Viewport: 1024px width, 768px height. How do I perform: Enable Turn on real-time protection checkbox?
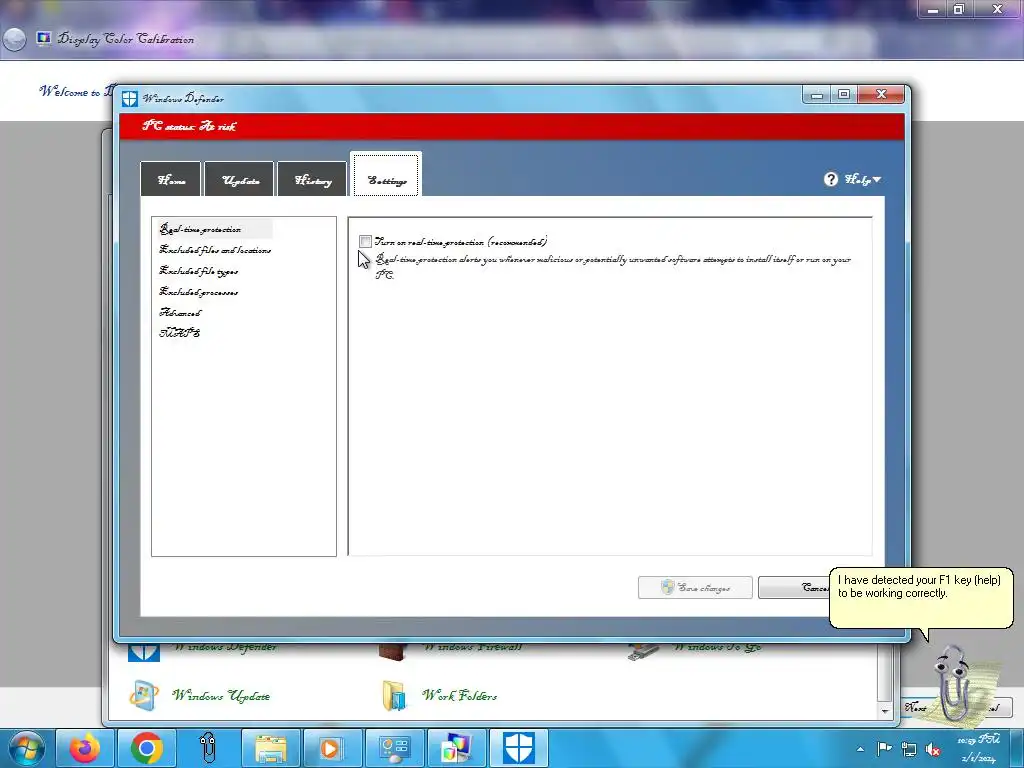pos(365,242)
